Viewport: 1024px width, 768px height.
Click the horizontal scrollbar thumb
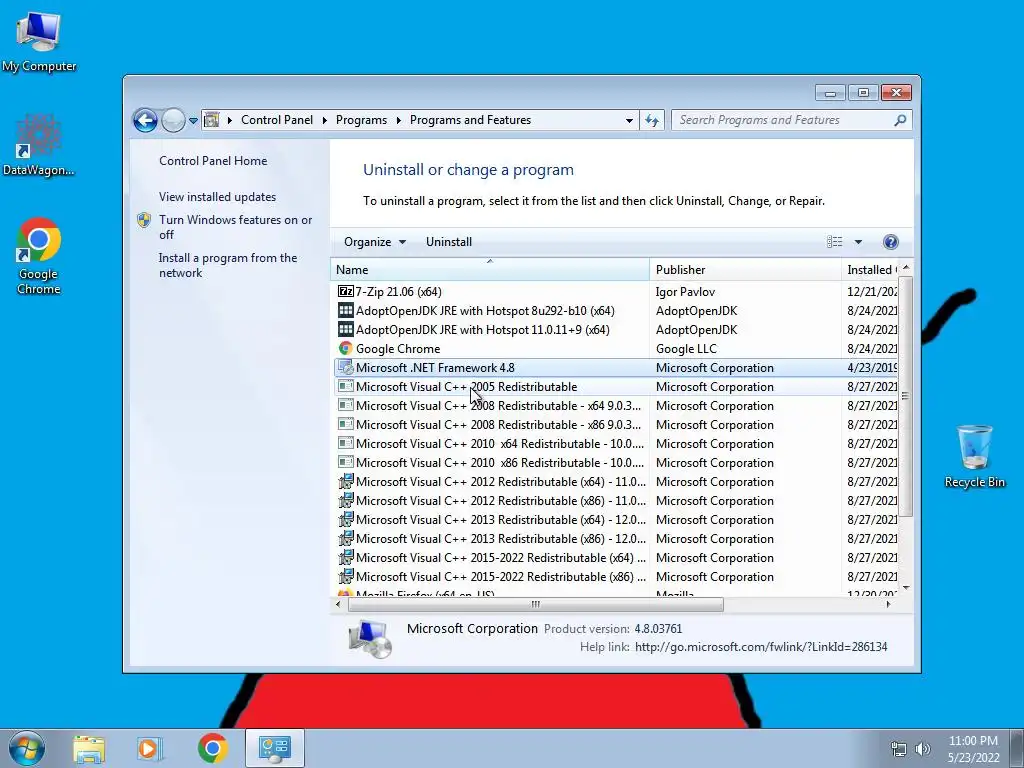[536, 605]
